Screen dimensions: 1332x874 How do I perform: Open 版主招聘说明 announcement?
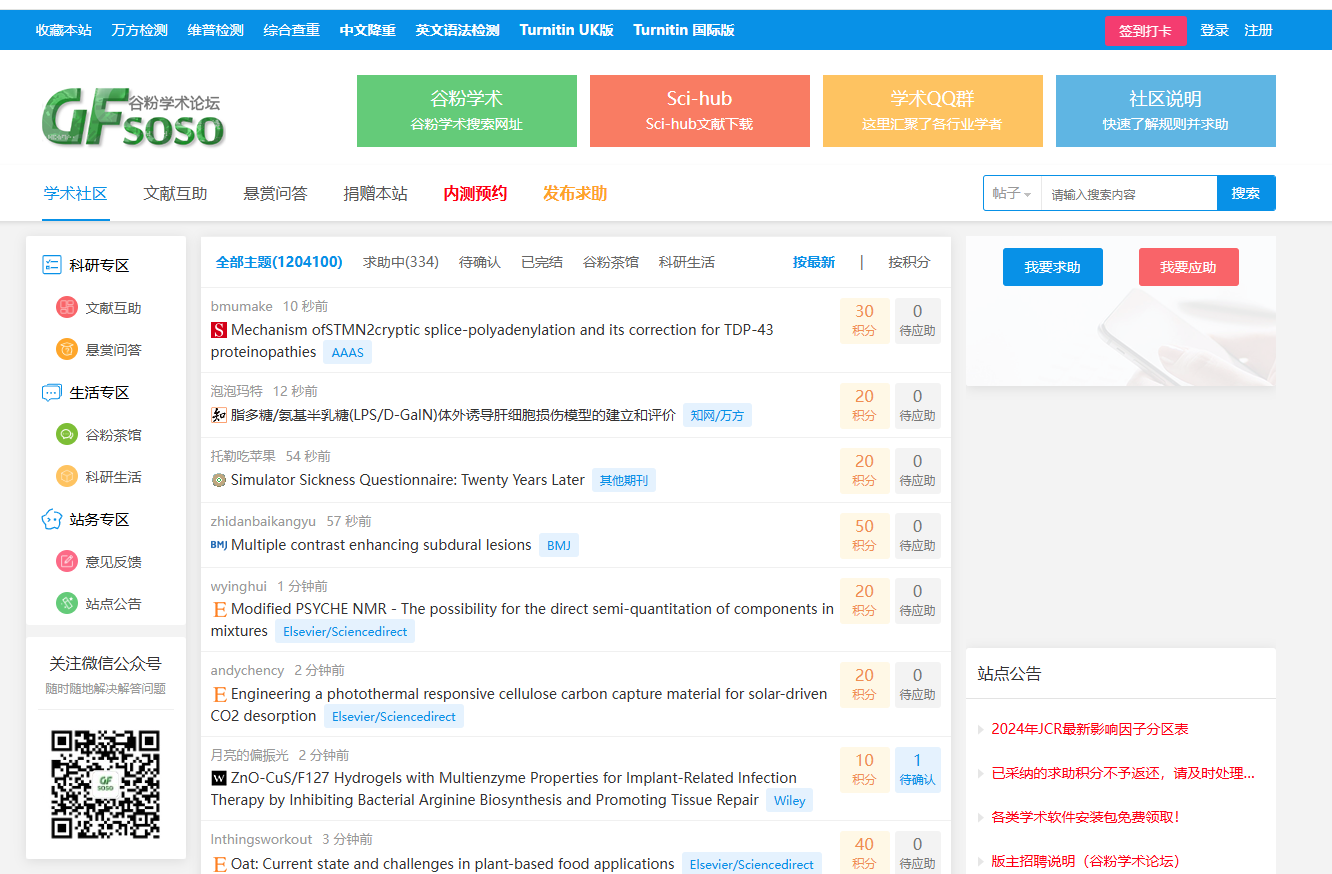1086,861
